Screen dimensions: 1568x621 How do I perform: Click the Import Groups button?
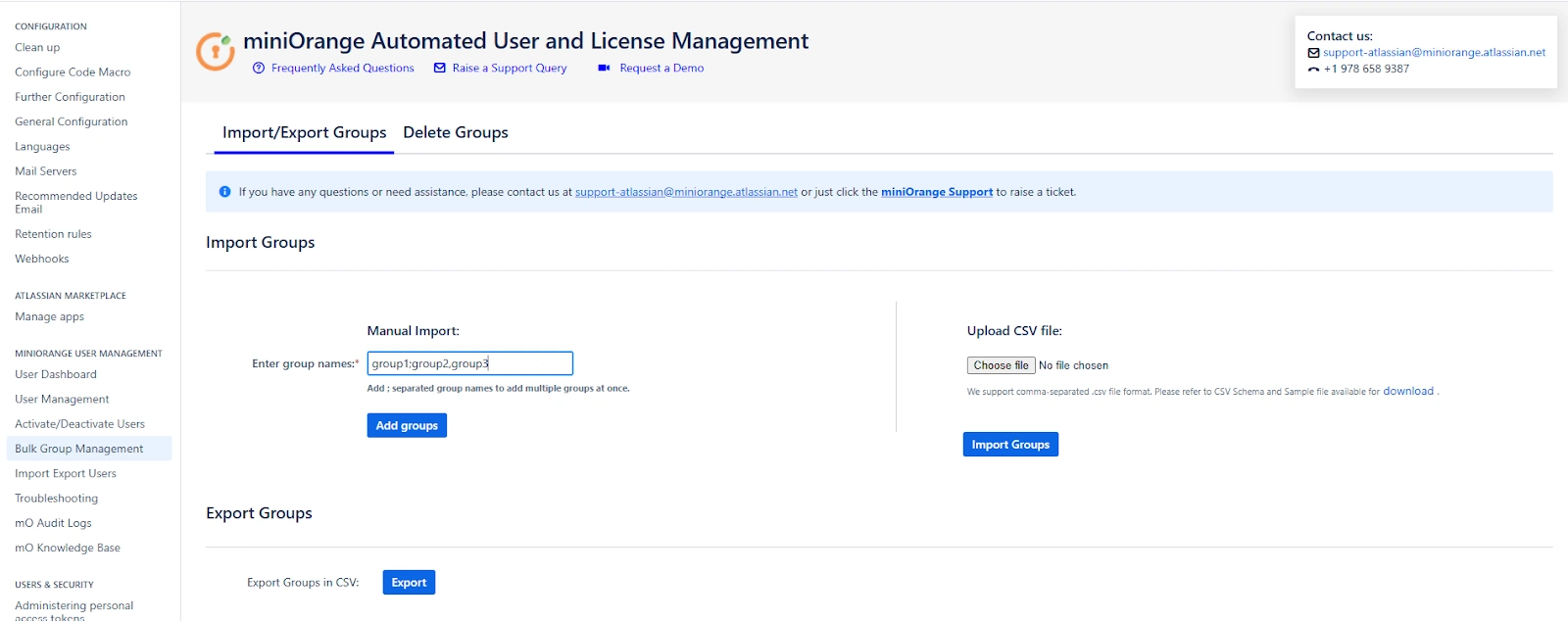tap(1010, 445)
